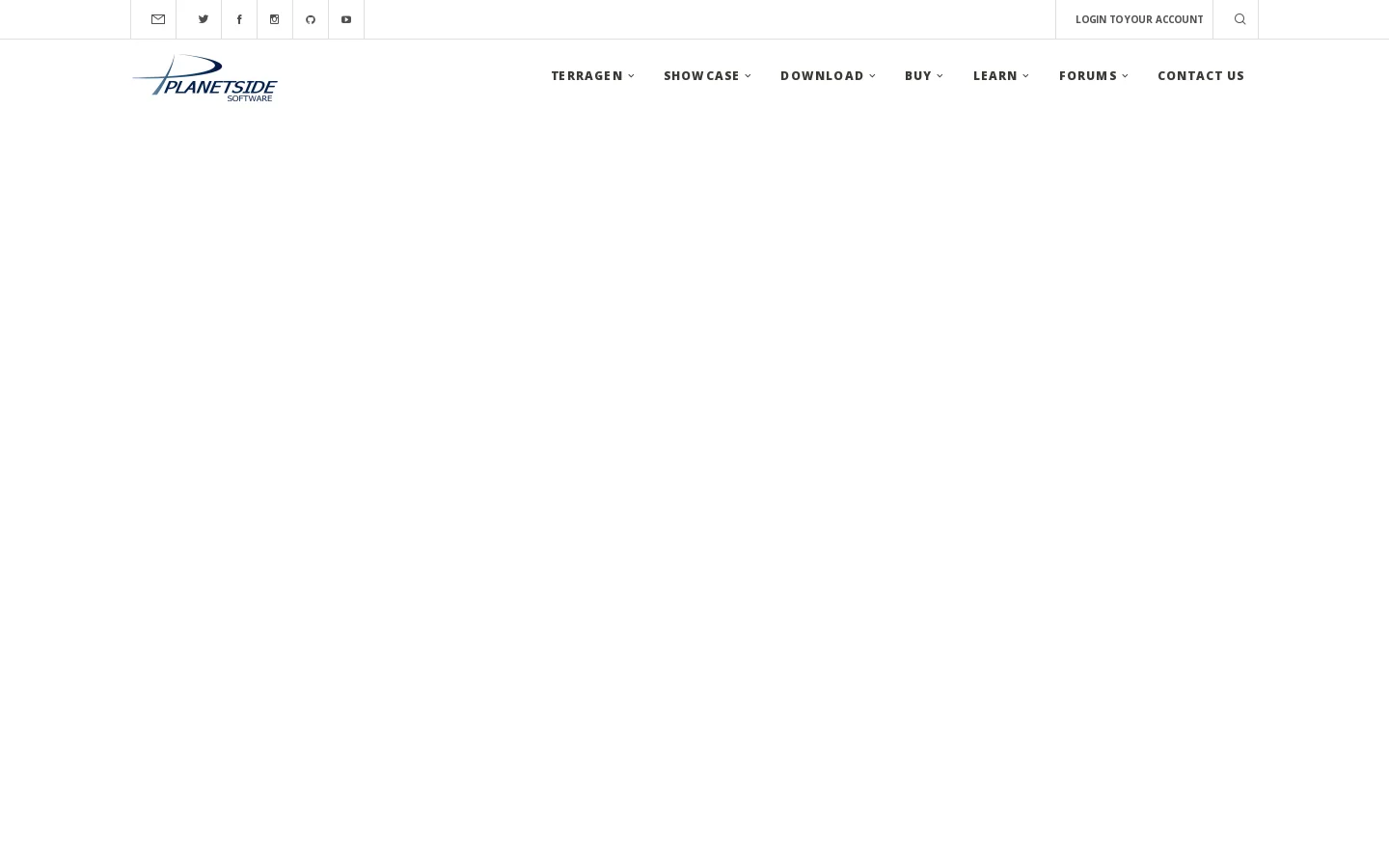Viewport: 1389px width, 868px height.
Task: Open the GitHub icon link
Action: [x=311, y=19]
